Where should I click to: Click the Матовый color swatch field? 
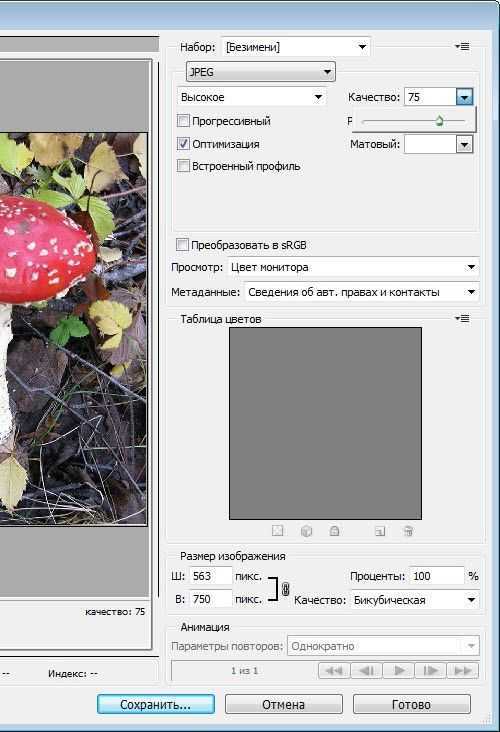[430, 144]
